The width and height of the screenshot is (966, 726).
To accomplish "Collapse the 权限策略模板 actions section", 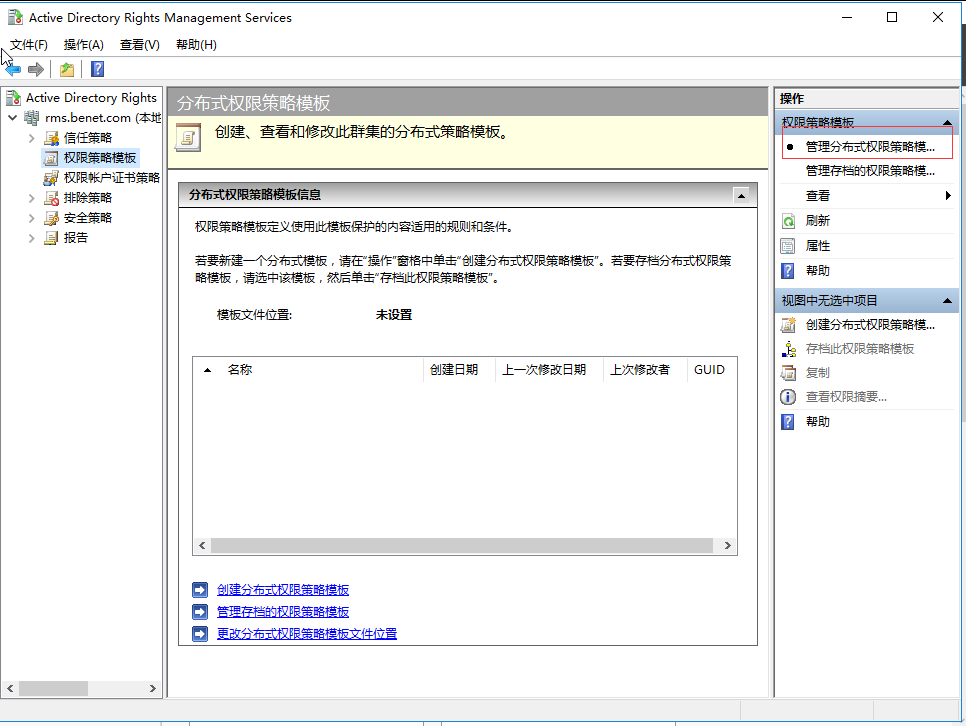I will pos(947,123).
